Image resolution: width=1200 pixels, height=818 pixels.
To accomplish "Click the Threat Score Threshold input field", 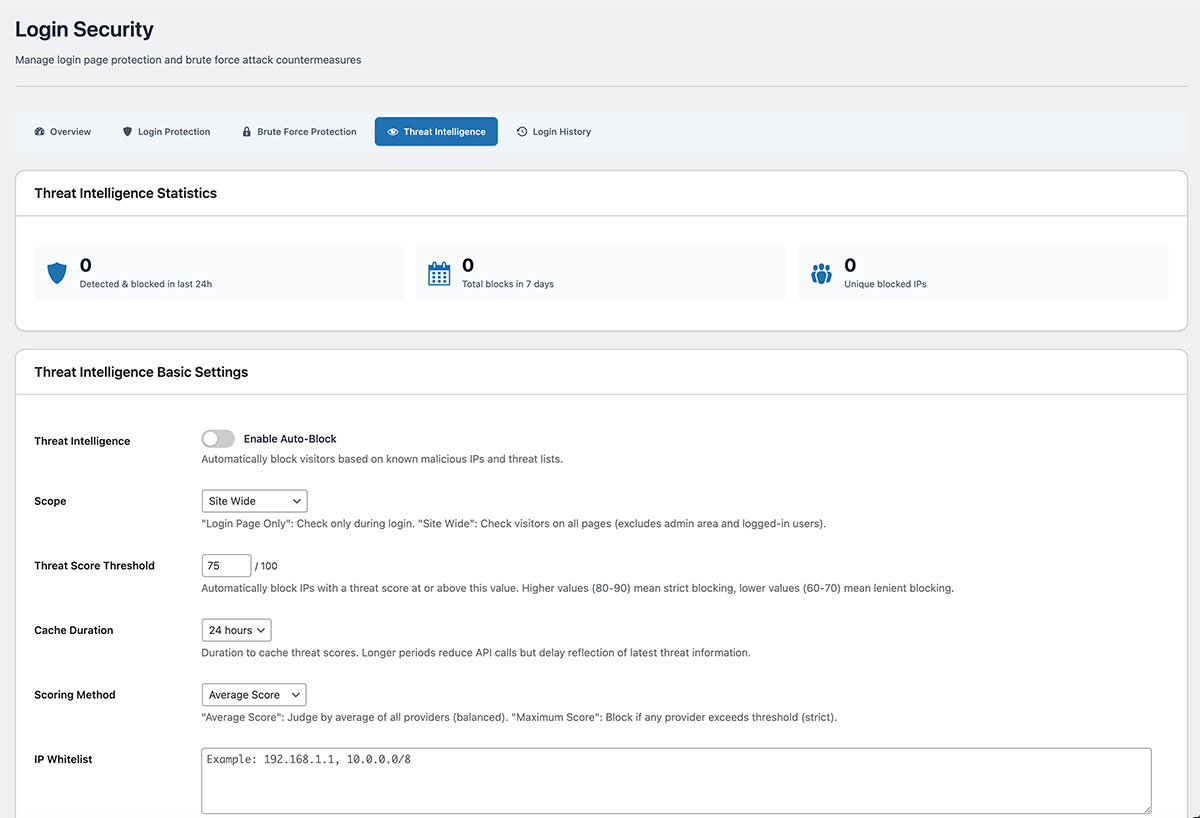I will coord(226,566).
